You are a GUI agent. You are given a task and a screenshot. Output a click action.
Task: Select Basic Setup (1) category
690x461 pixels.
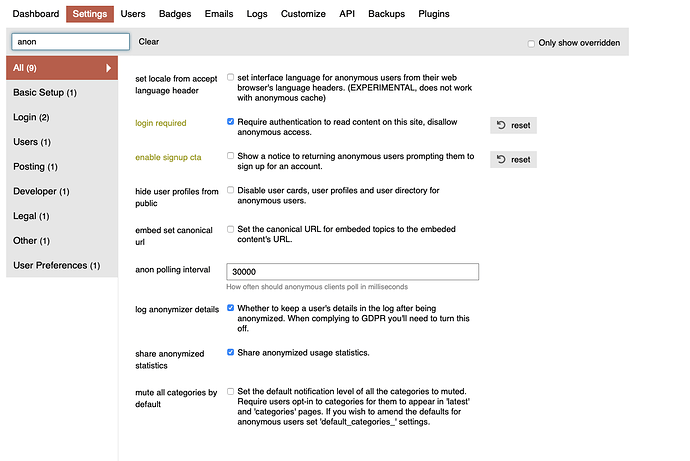coord(62,92)
